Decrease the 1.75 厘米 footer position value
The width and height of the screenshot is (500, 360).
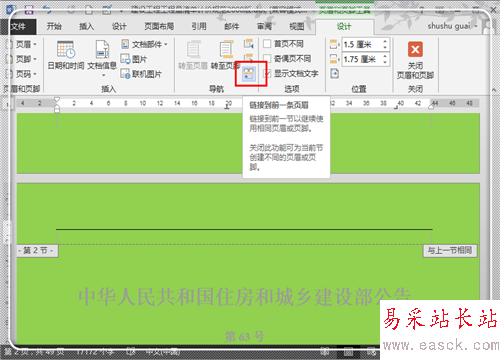[x=385, y=62]
